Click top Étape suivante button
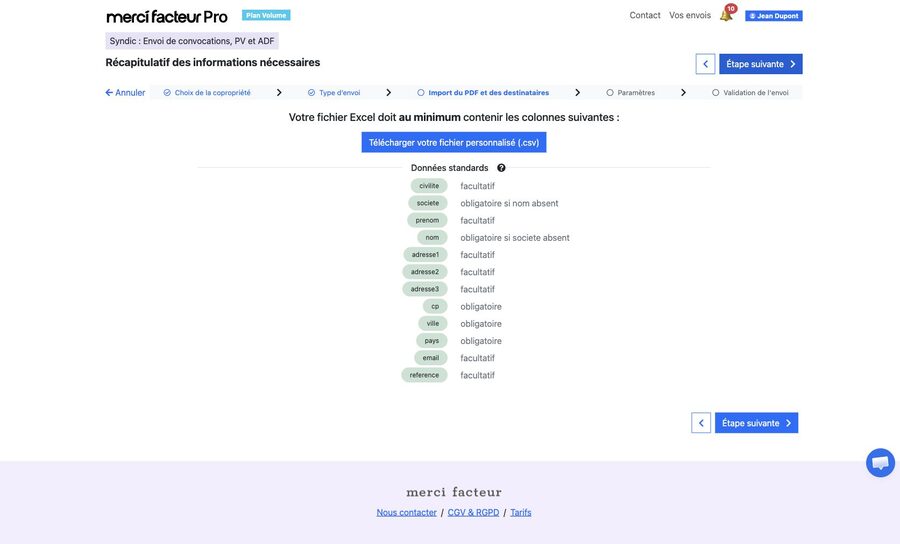 pyautogui.click(x=761, y=64)
